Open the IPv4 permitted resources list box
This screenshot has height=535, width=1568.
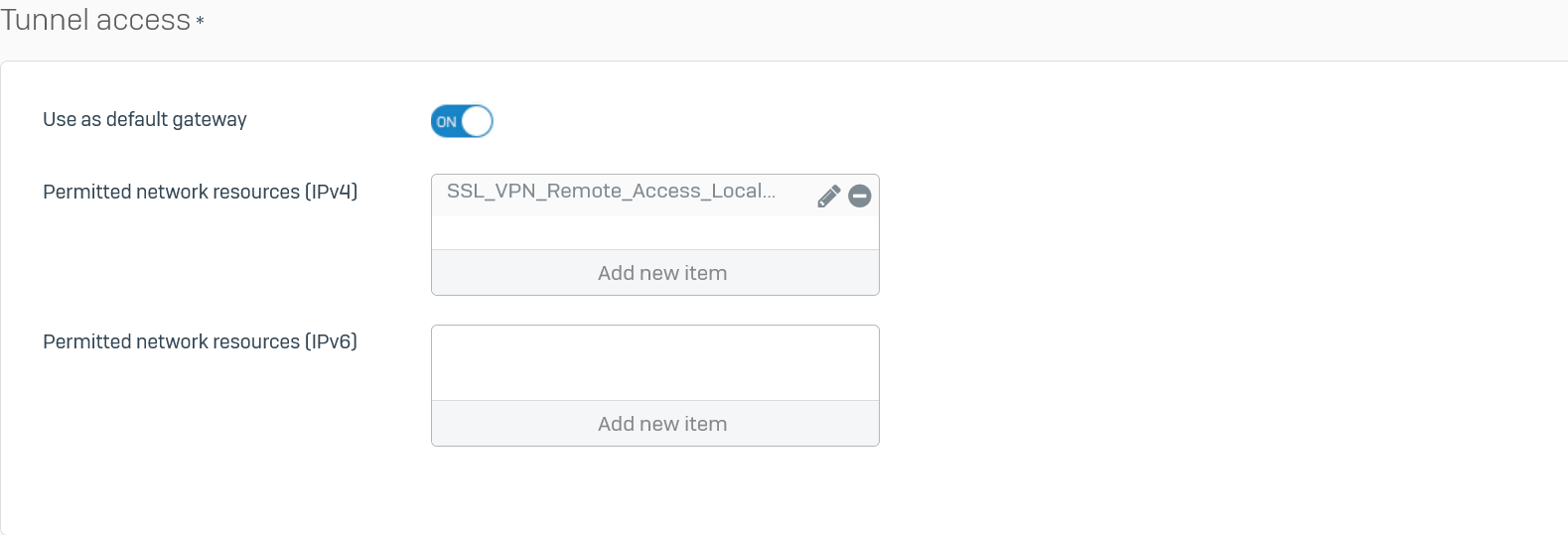point(655,235)
